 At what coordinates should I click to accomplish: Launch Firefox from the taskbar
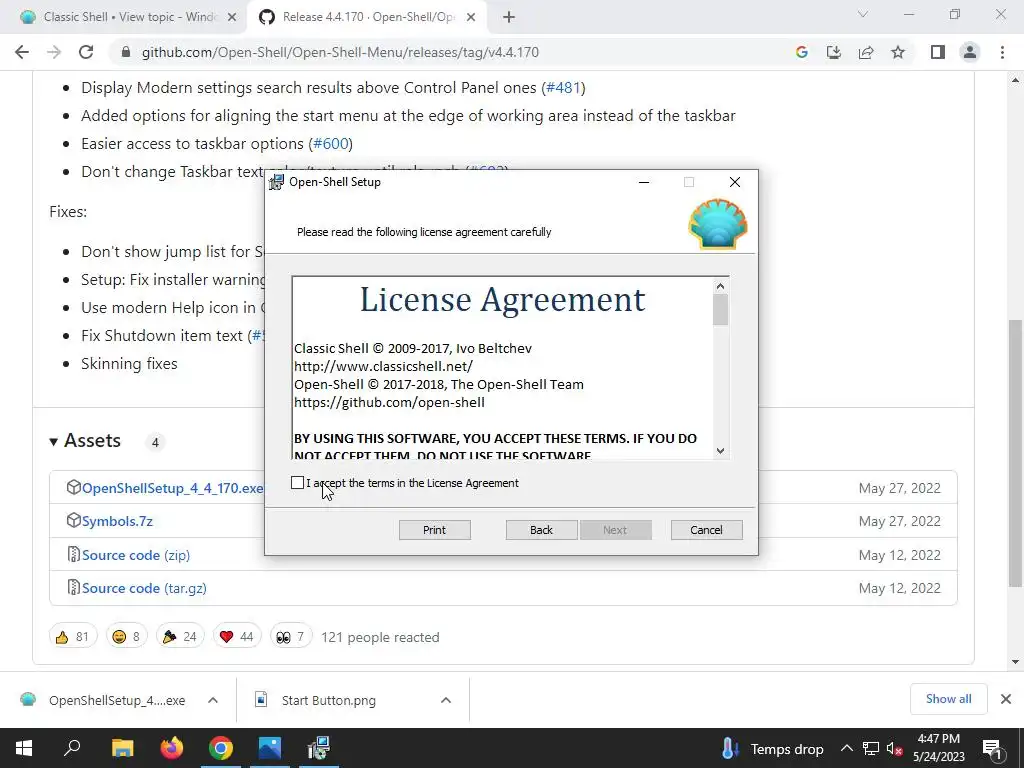click(172, 748)
